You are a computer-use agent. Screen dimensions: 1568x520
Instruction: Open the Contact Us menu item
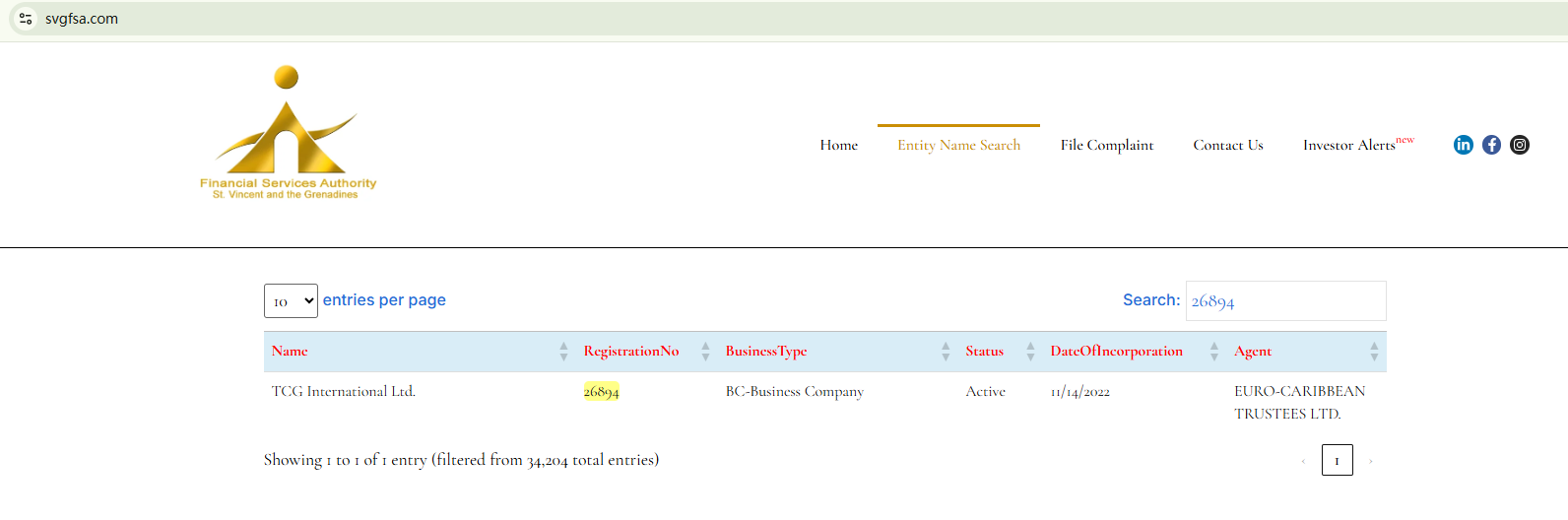(1228, 145)
